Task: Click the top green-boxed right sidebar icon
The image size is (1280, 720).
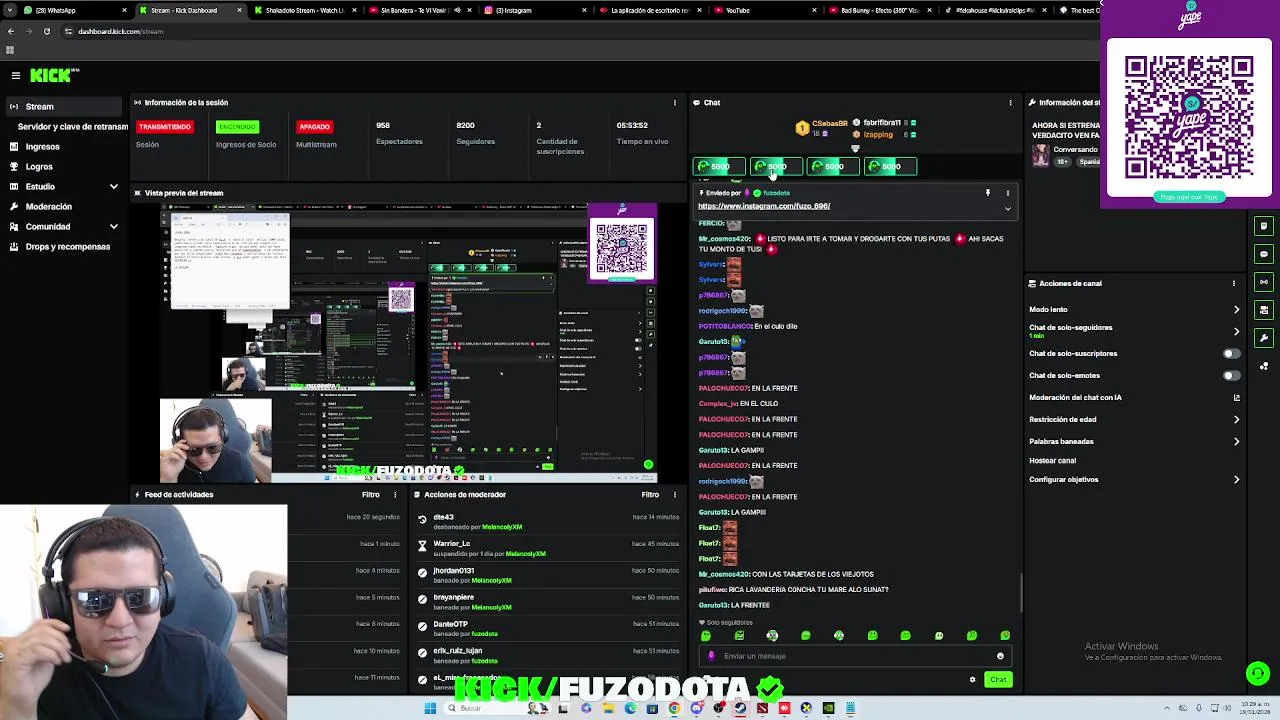Action: tap(1265, 226)
